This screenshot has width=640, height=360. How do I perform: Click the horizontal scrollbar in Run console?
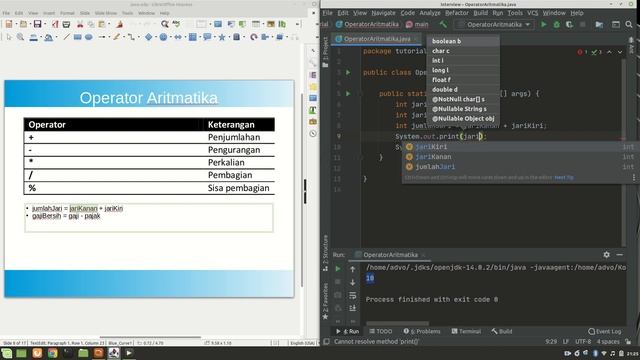coord(398,323)
